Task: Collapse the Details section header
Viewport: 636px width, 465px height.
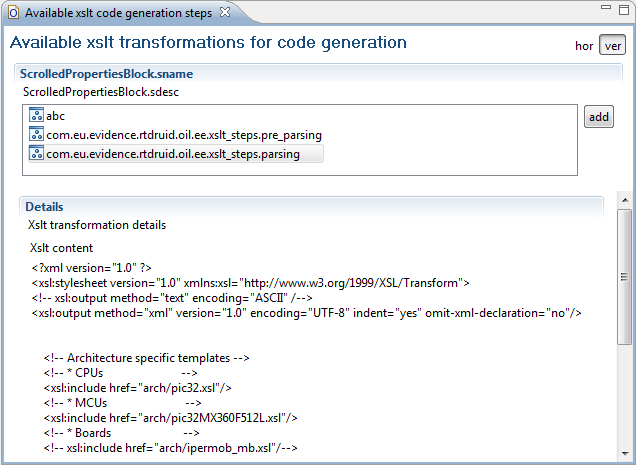Action: [x=44, y=207]
